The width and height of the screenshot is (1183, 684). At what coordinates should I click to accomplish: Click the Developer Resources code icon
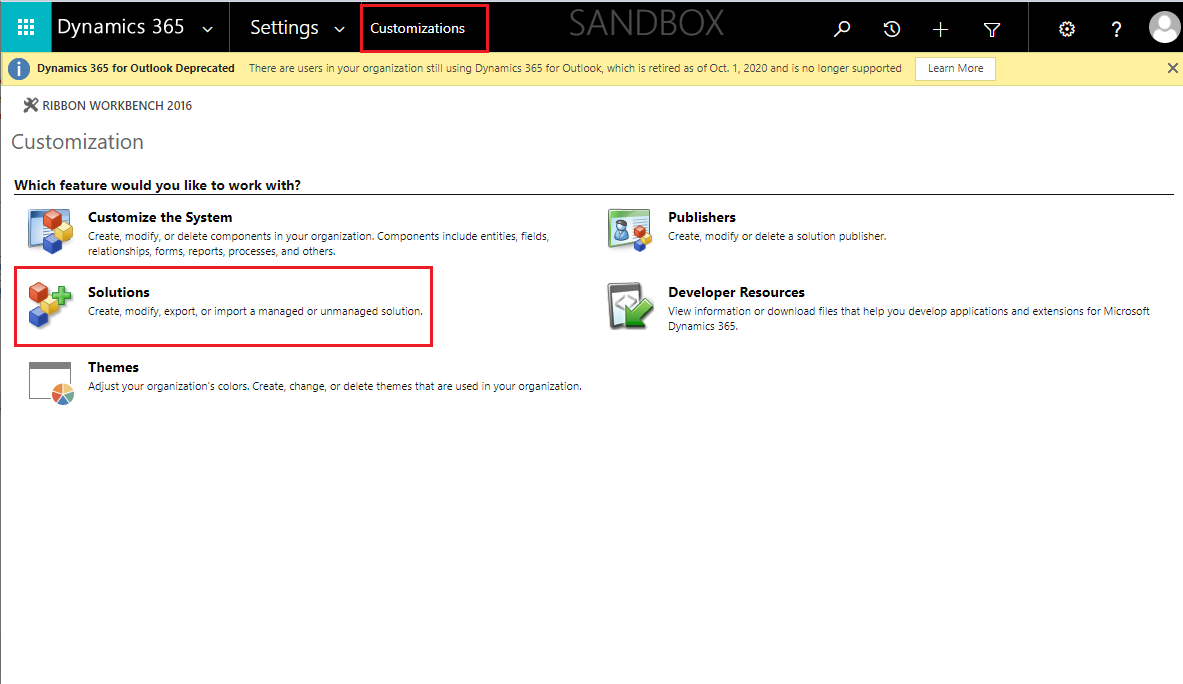pyautogui.click(x=629, y=306)
